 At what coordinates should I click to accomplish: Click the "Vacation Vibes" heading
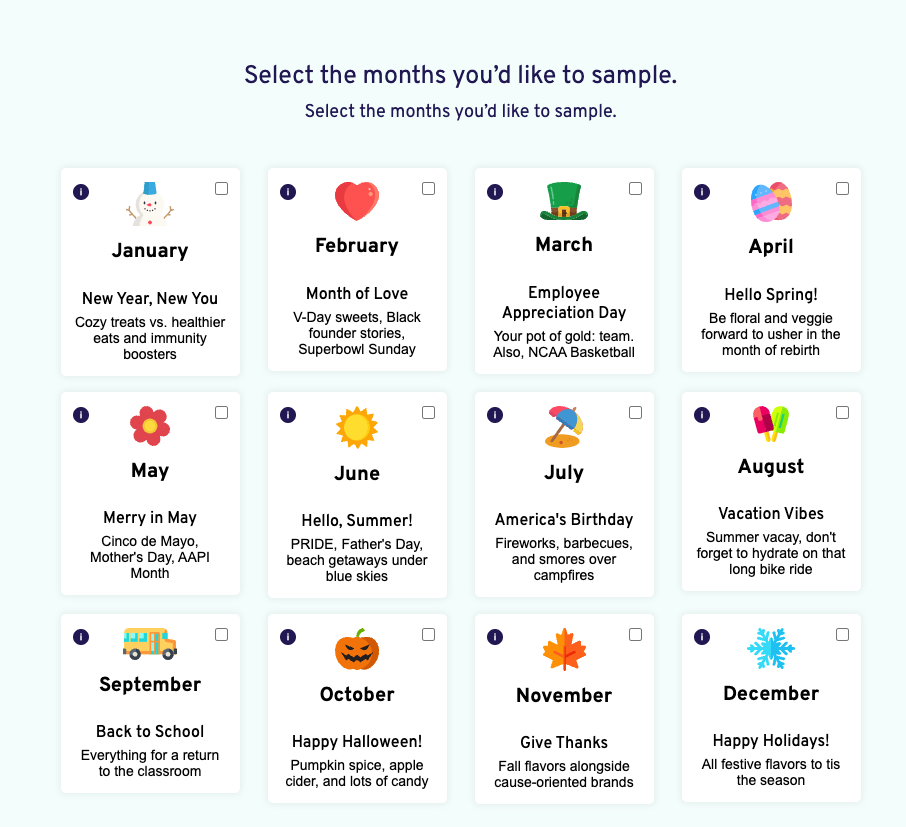771,513
